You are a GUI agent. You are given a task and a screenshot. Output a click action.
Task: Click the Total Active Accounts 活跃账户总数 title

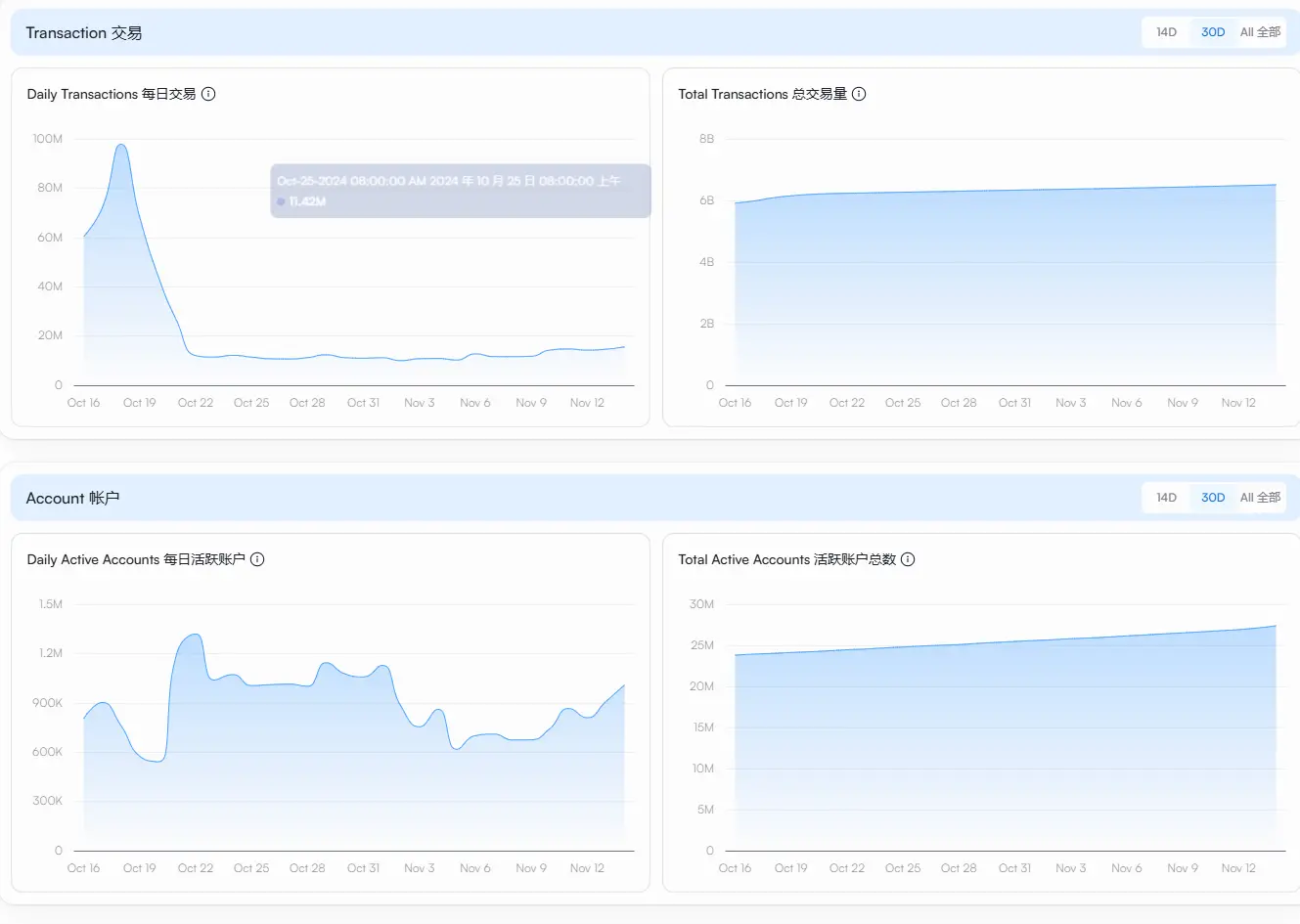(x=786, y=559)
